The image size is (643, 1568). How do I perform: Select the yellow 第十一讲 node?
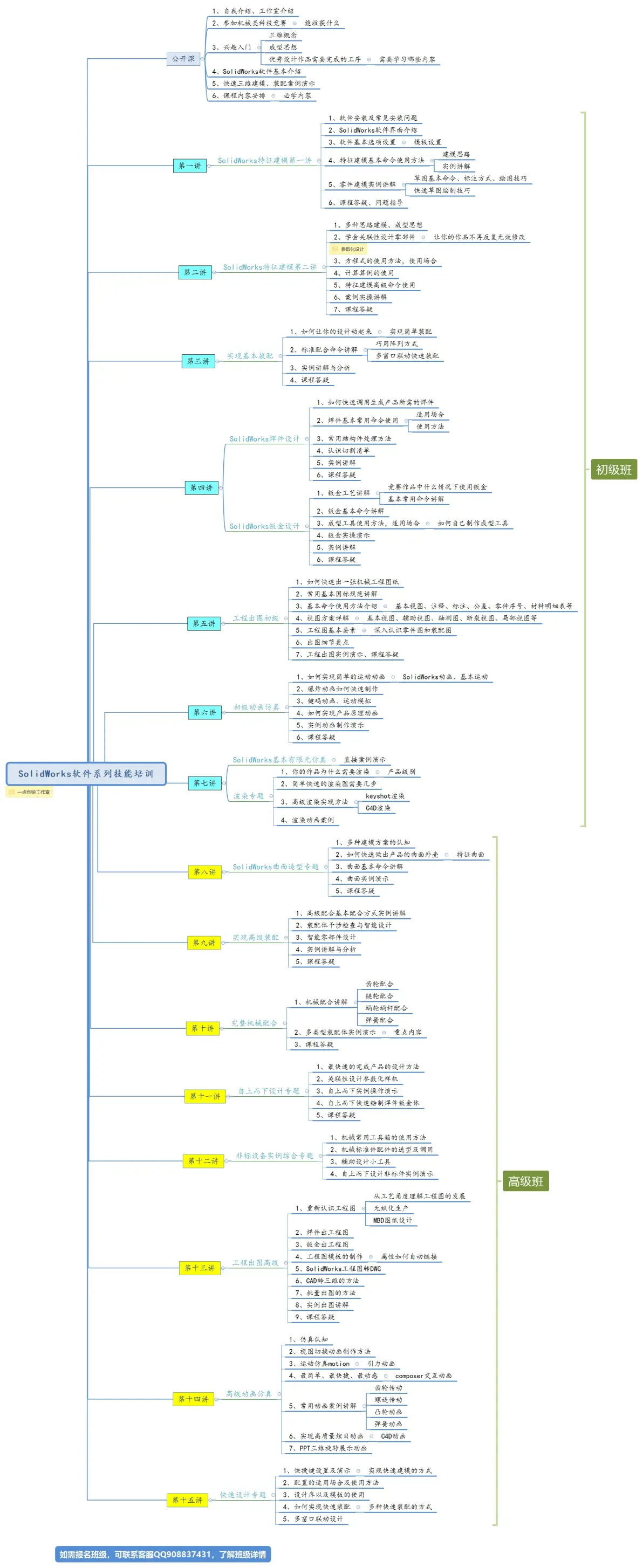(205, 1096)
